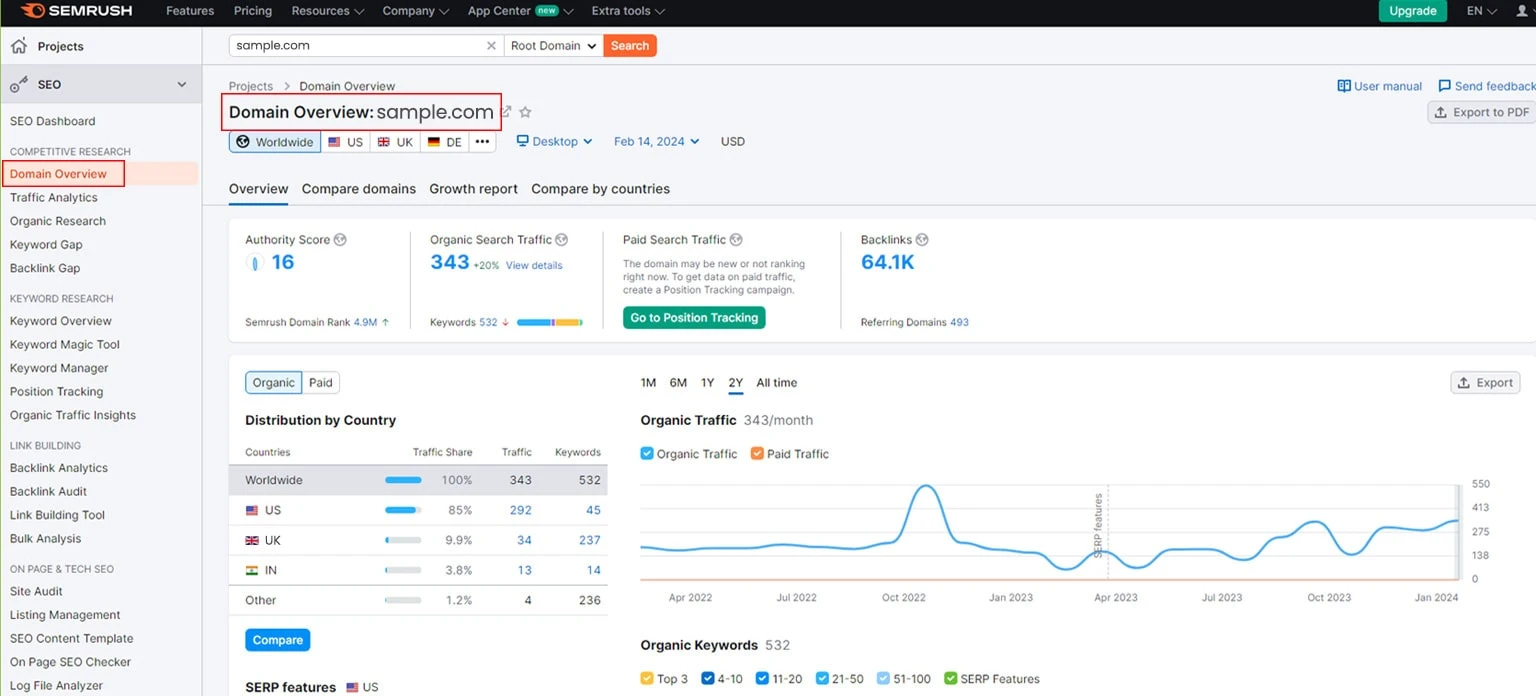Click the keywords distribution color bar

coord(550,323)
